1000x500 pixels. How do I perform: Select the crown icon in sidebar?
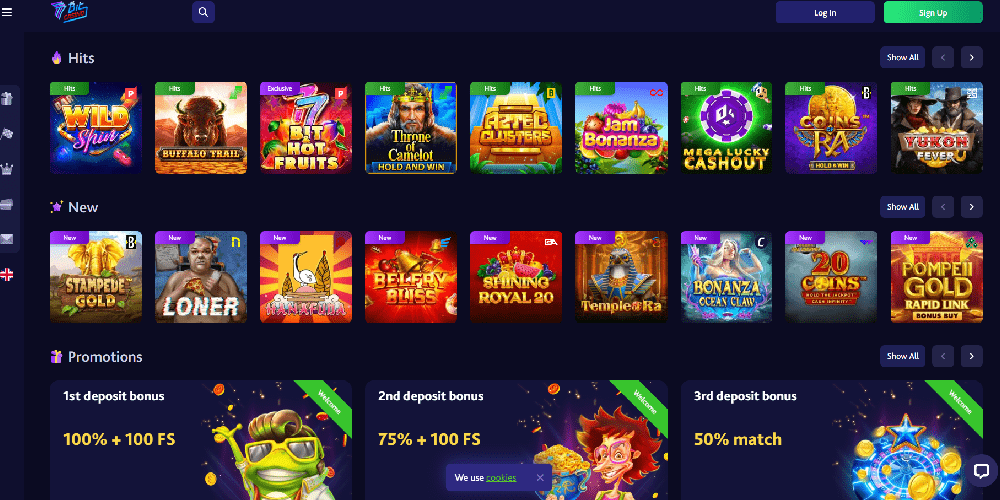[x=7, y=169]
